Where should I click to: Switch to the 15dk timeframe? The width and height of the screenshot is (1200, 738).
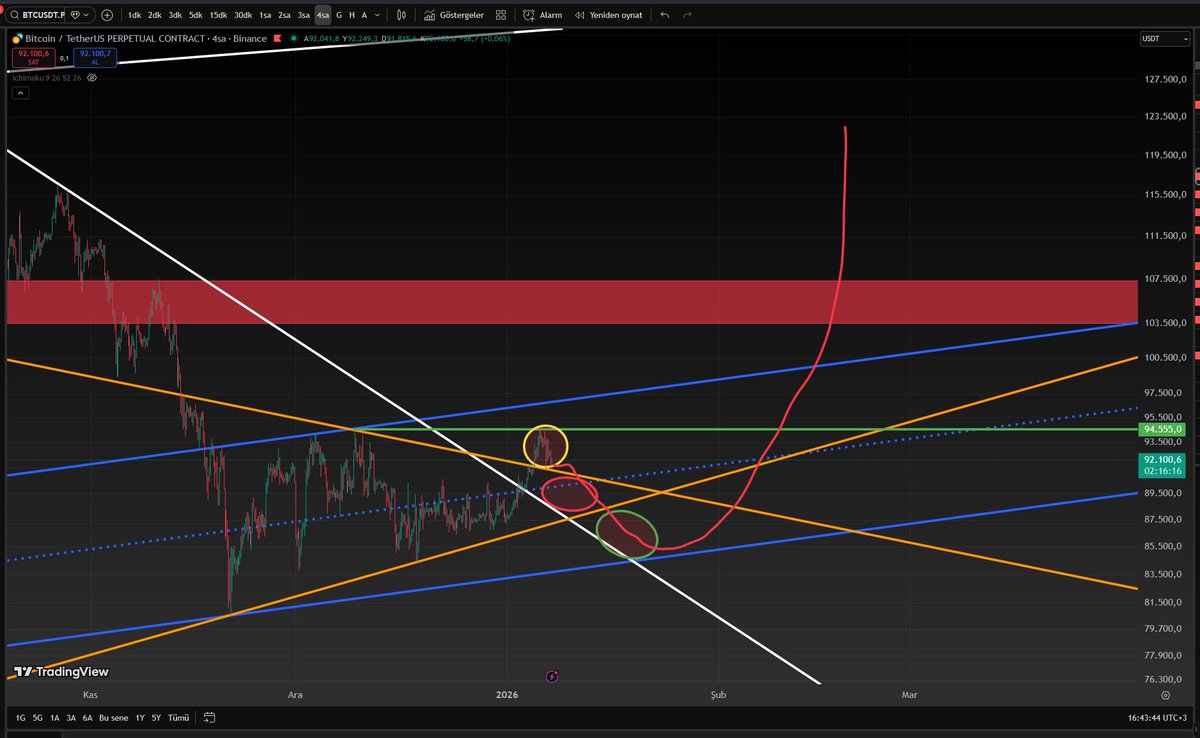coord(218,15)
